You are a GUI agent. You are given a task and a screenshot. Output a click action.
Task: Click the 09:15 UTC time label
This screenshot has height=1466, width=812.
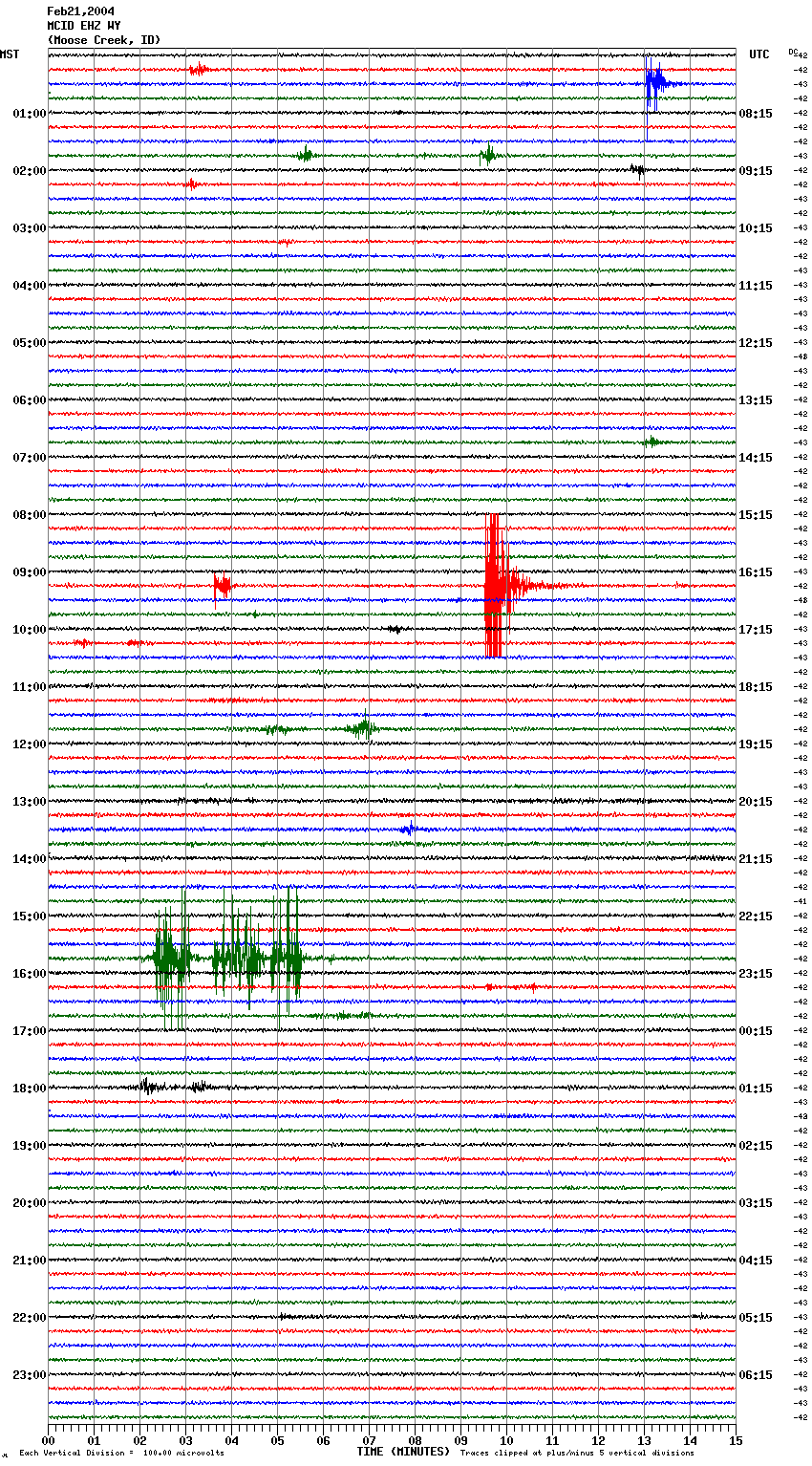(x=756, y=171)
